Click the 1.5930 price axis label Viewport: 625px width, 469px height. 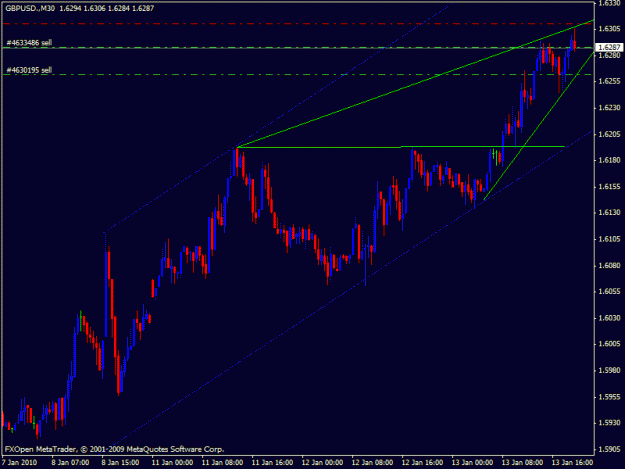pos(609,423)
